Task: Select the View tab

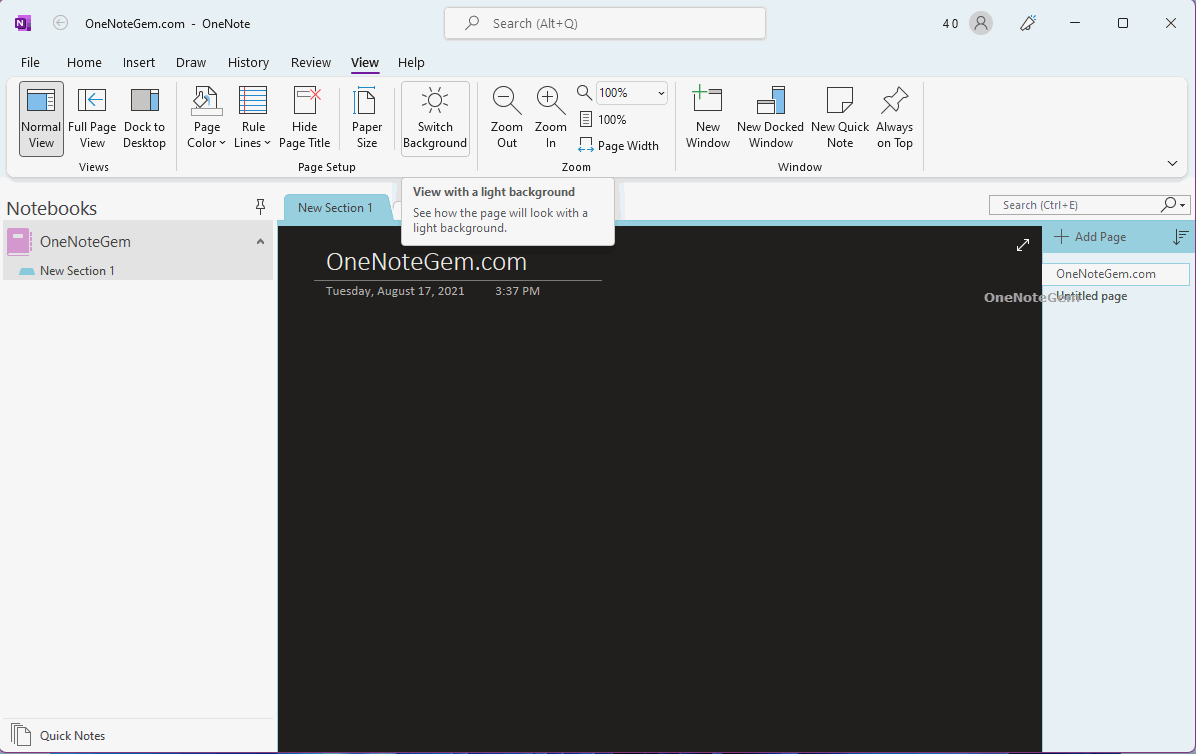Action: click(x=365, y=63)
